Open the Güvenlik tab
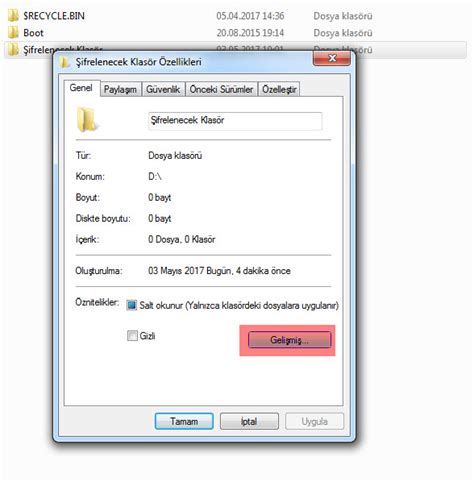474x482 pixels. click(x=163, y=89)
